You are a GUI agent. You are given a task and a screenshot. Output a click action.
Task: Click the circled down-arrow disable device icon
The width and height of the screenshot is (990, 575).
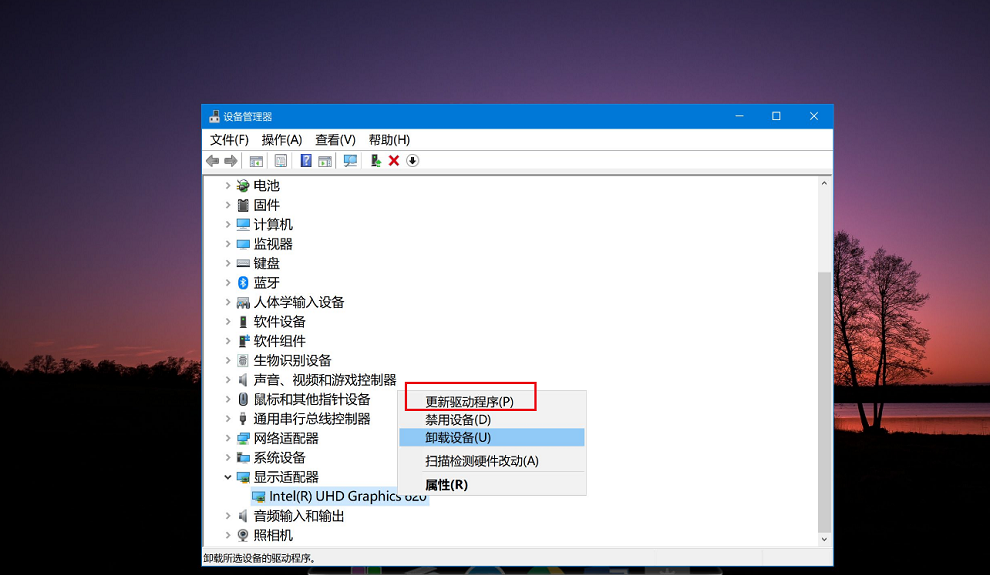[x=412, y=161]
